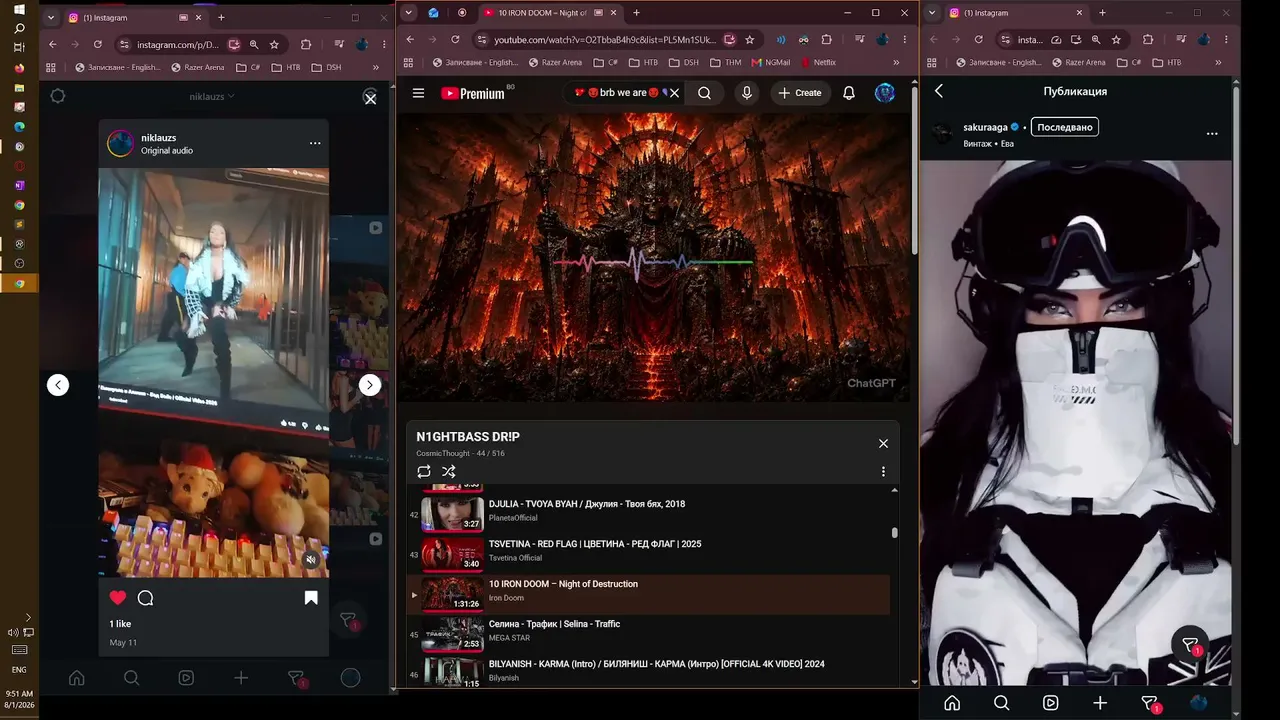The width and height of the screenshot is (1280, 720).
Task: Create a new Instagram post in right window
Action: pos(1100,703)
